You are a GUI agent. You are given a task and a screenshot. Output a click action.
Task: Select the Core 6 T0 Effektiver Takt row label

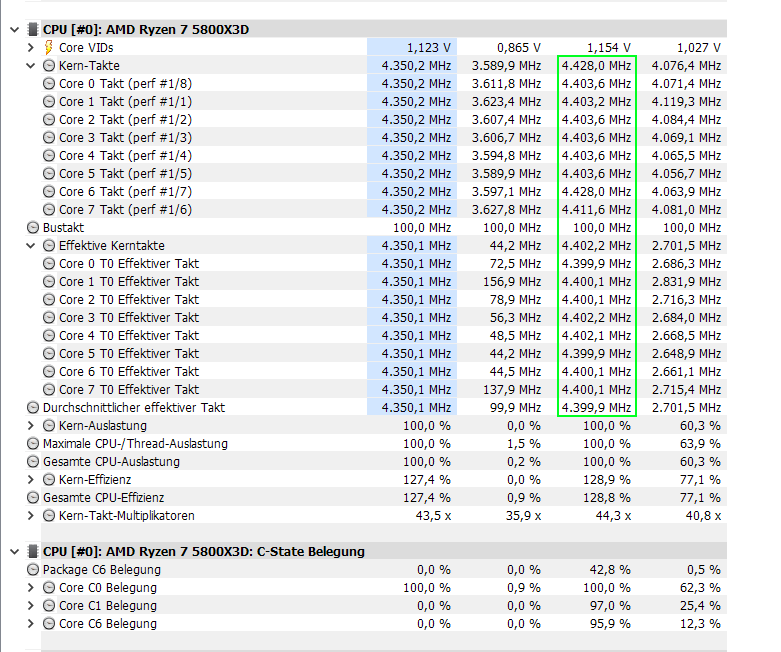click(x=129, y=372)
